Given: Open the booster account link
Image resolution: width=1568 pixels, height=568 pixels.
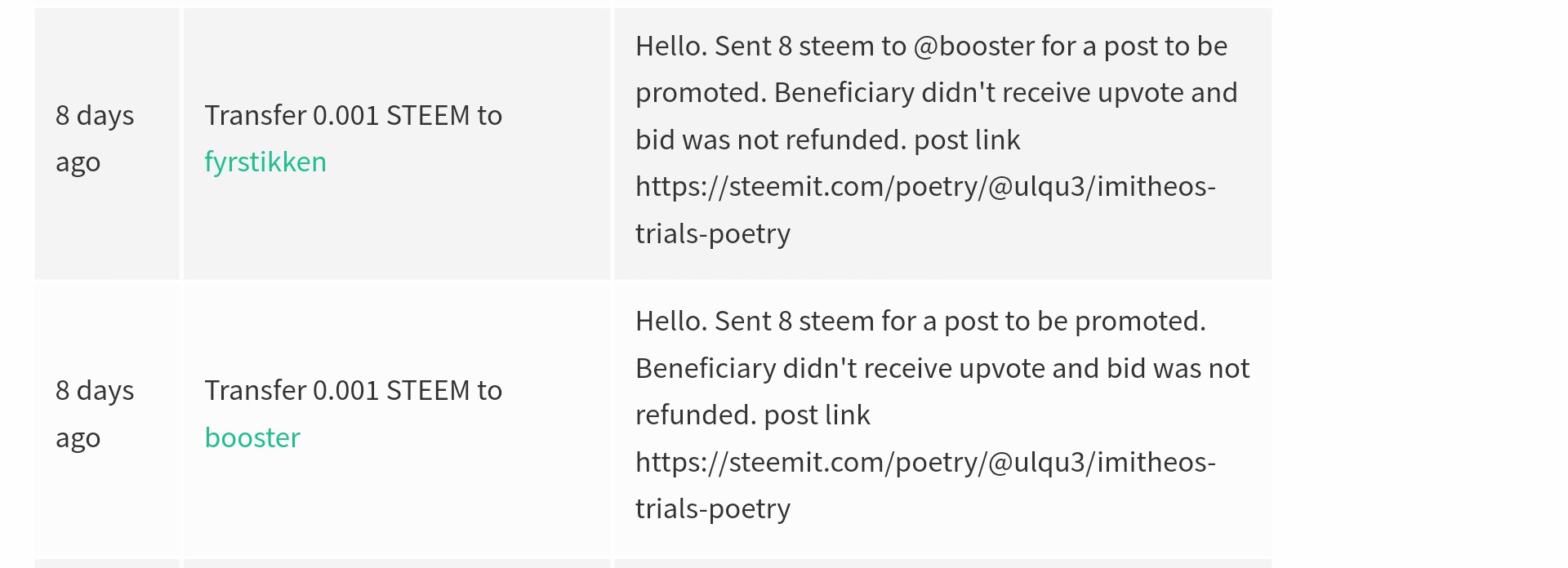Looking at the screenshot, I should (252, 438).
